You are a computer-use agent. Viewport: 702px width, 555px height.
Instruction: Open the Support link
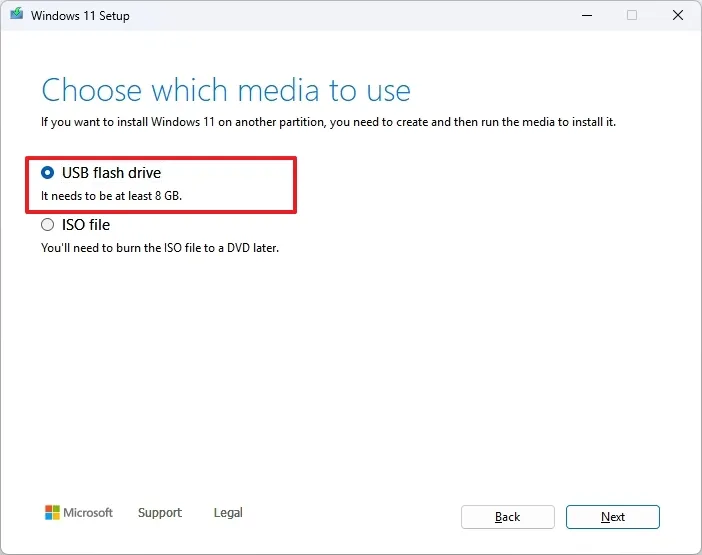pos(160,513)
